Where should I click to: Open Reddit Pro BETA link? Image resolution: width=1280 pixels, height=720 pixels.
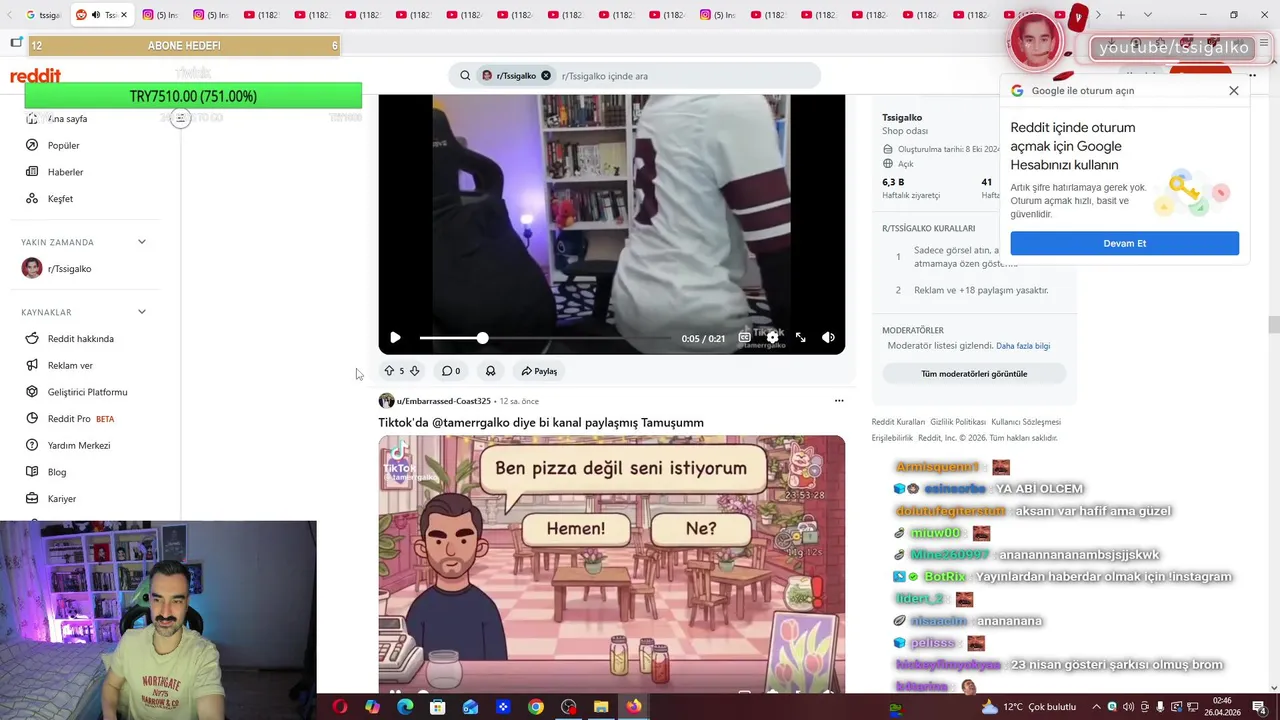pos(81,419)
